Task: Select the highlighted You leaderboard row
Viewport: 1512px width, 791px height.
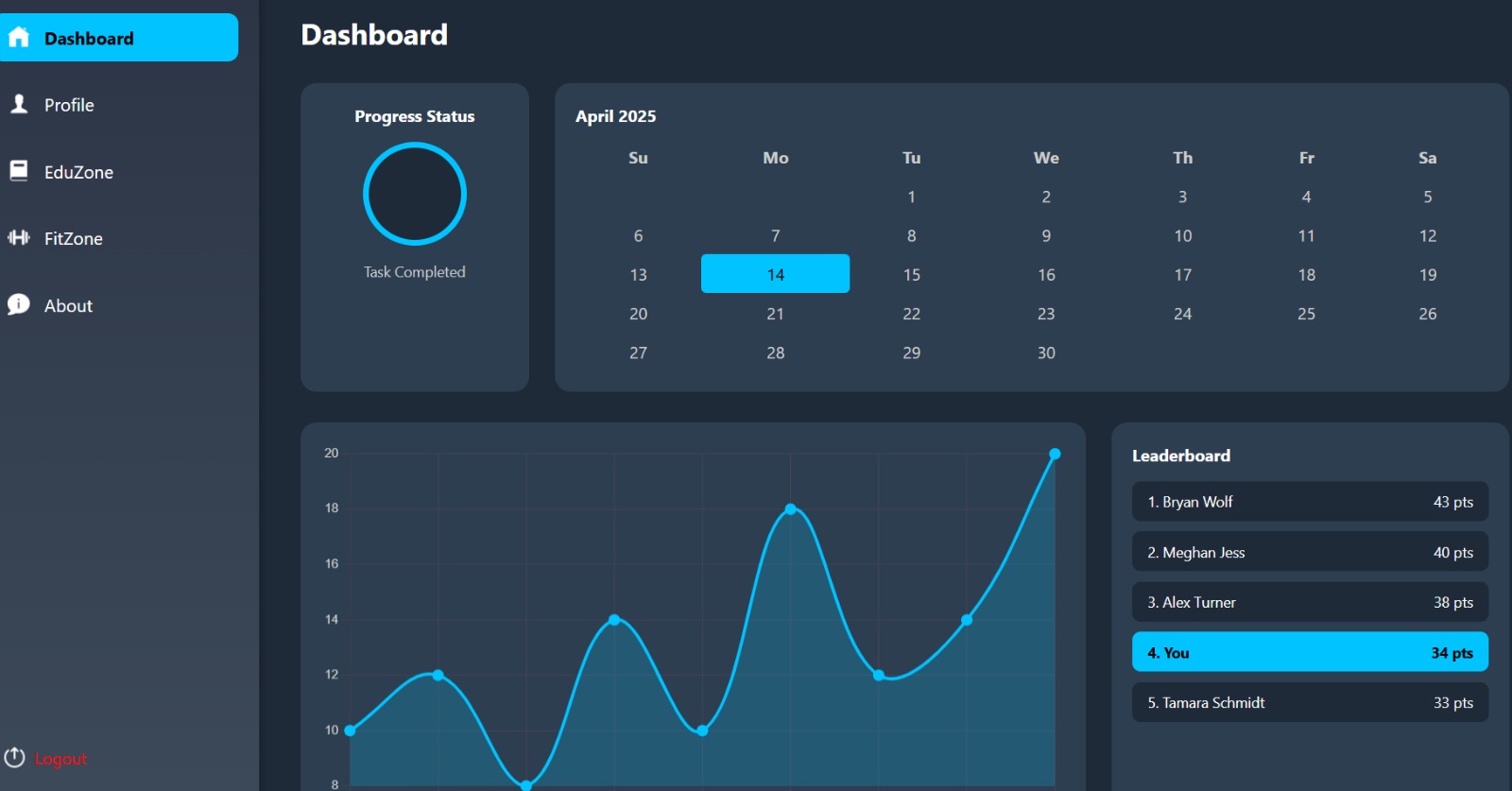Action: [1310, 652]
